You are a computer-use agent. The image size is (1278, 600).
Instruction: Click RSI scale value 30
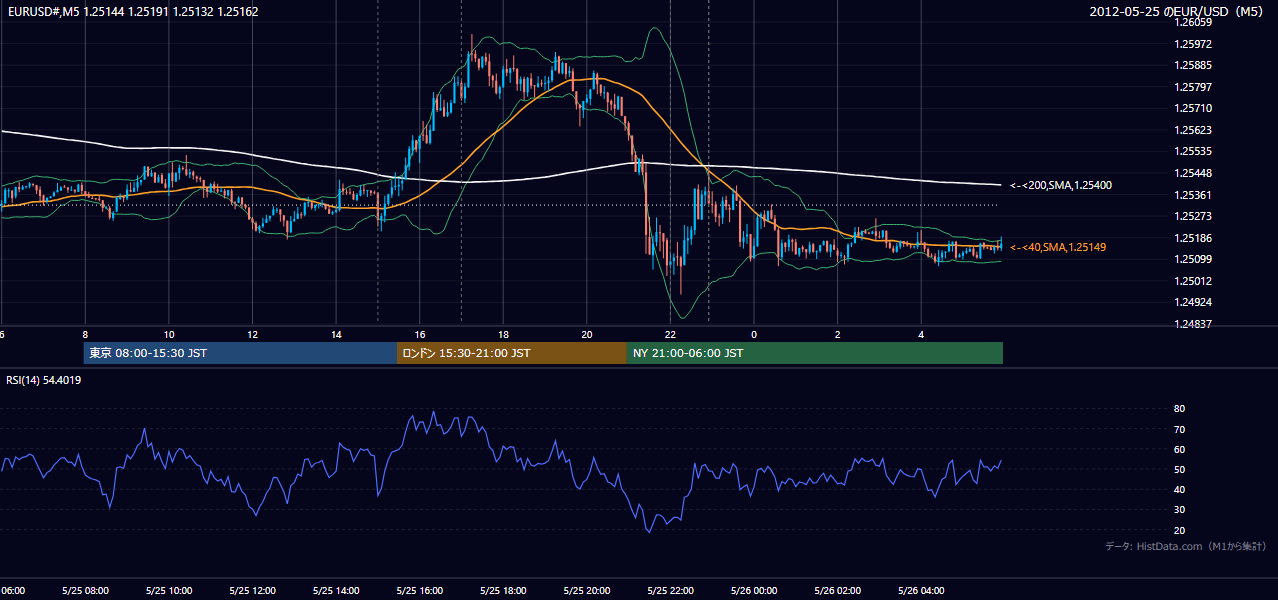1179,510
